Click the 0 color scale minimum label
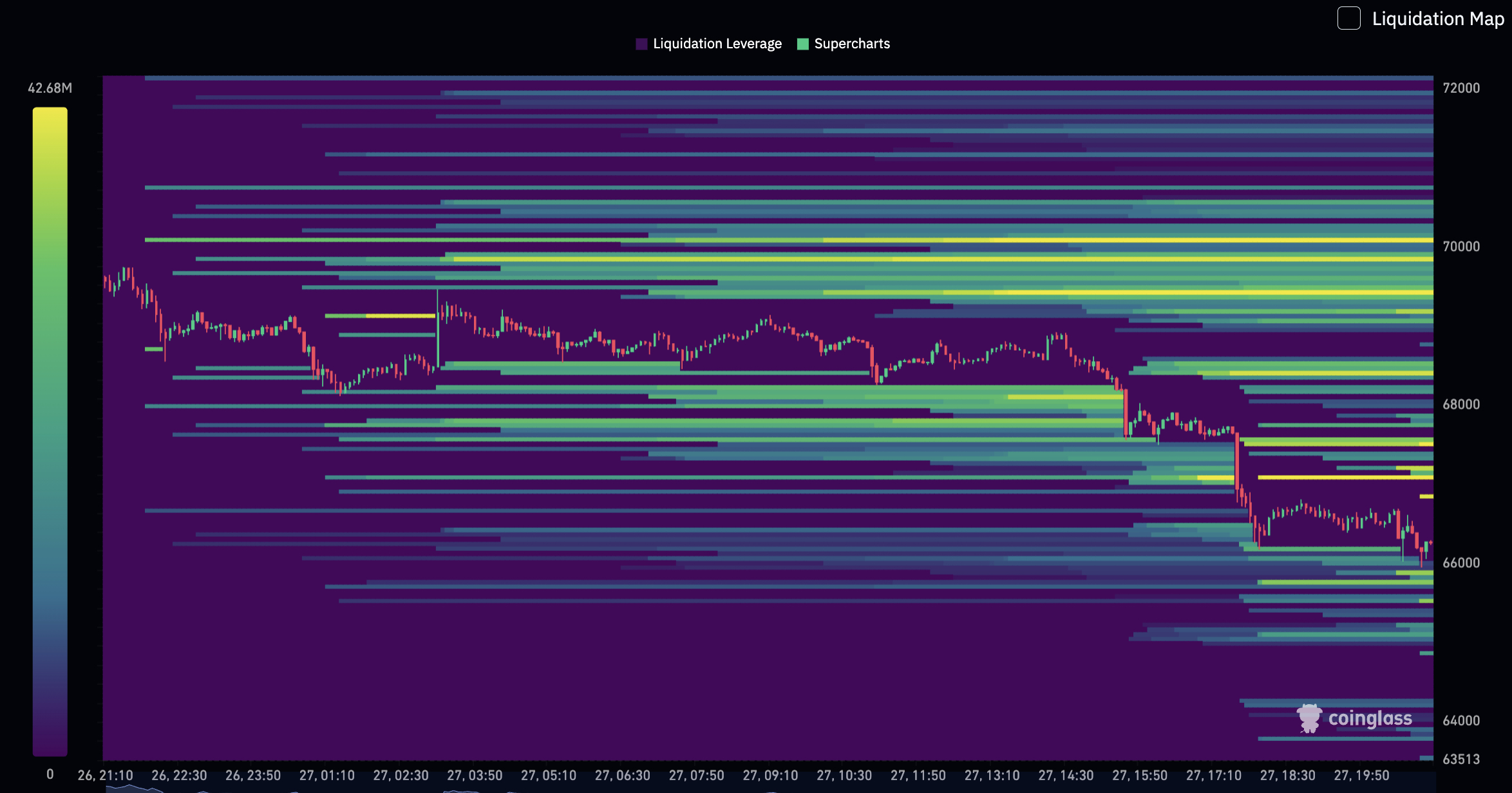The image size is (1512, 793). tap(50, 774)
